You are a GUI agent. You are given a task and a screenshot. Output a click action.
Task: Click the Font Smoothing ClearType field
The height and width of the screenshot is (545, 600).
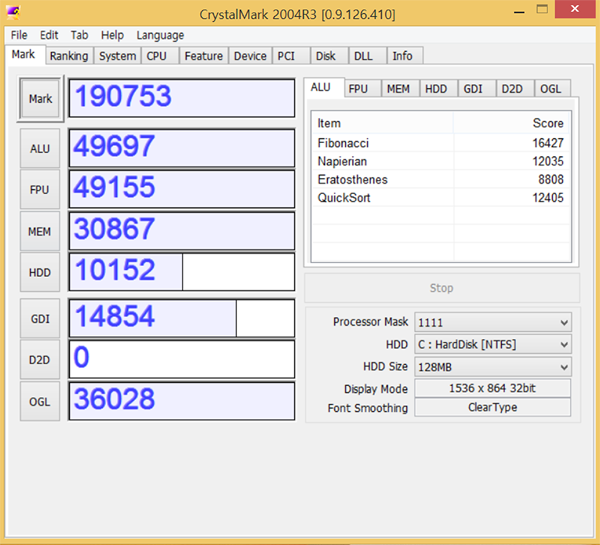coord(492,407)
